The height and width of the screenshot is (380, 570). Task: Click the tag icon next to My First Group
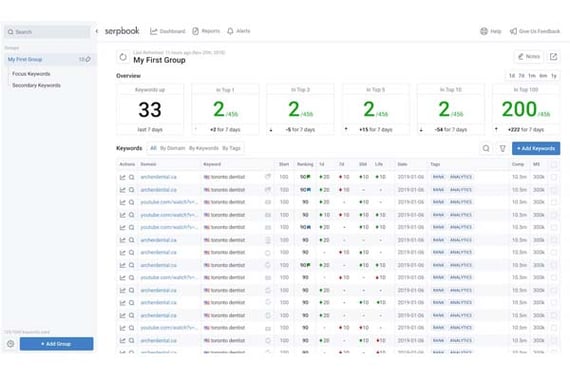pos(88,59)
